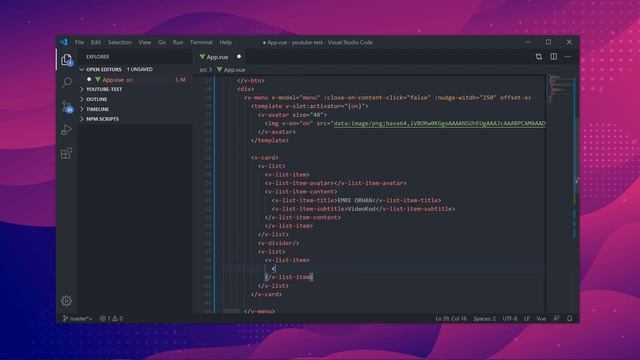640x360 pixels.
Task: Change line ending via LF status item
Action: (527, 318)
